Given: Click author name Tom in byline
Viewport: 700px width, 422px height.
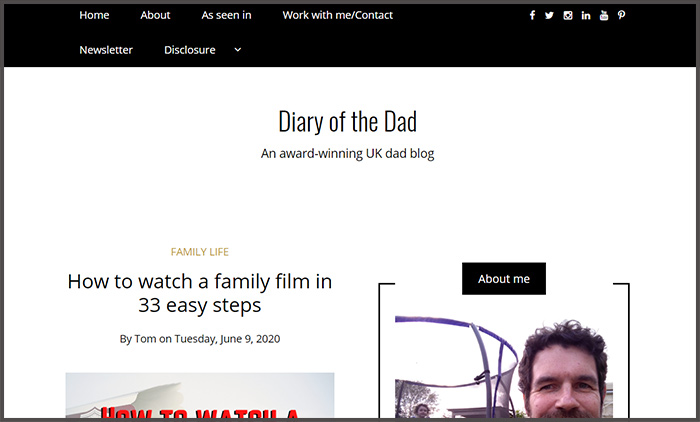Looking at the screenshot, I should click(145, 339).
